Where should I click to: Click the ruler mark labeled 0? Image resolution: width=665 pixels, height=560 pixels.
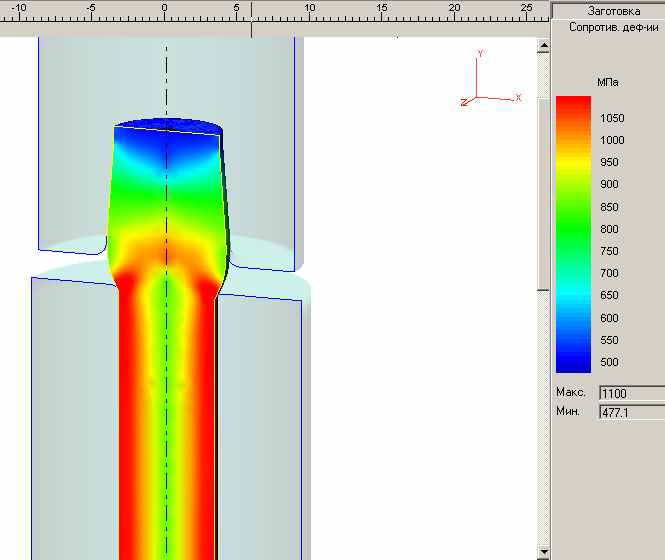point(165,8)
